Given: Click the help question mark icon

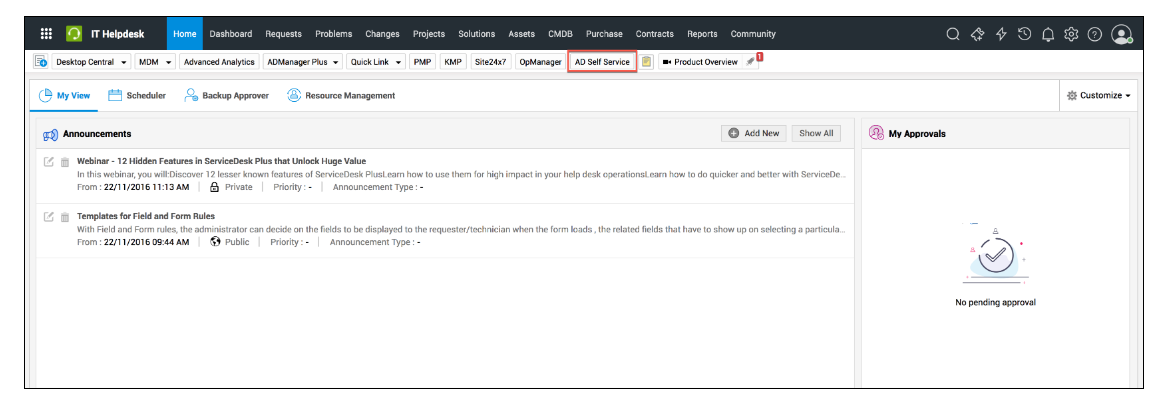Looking at the screenshot, I should pos(1095,34).
